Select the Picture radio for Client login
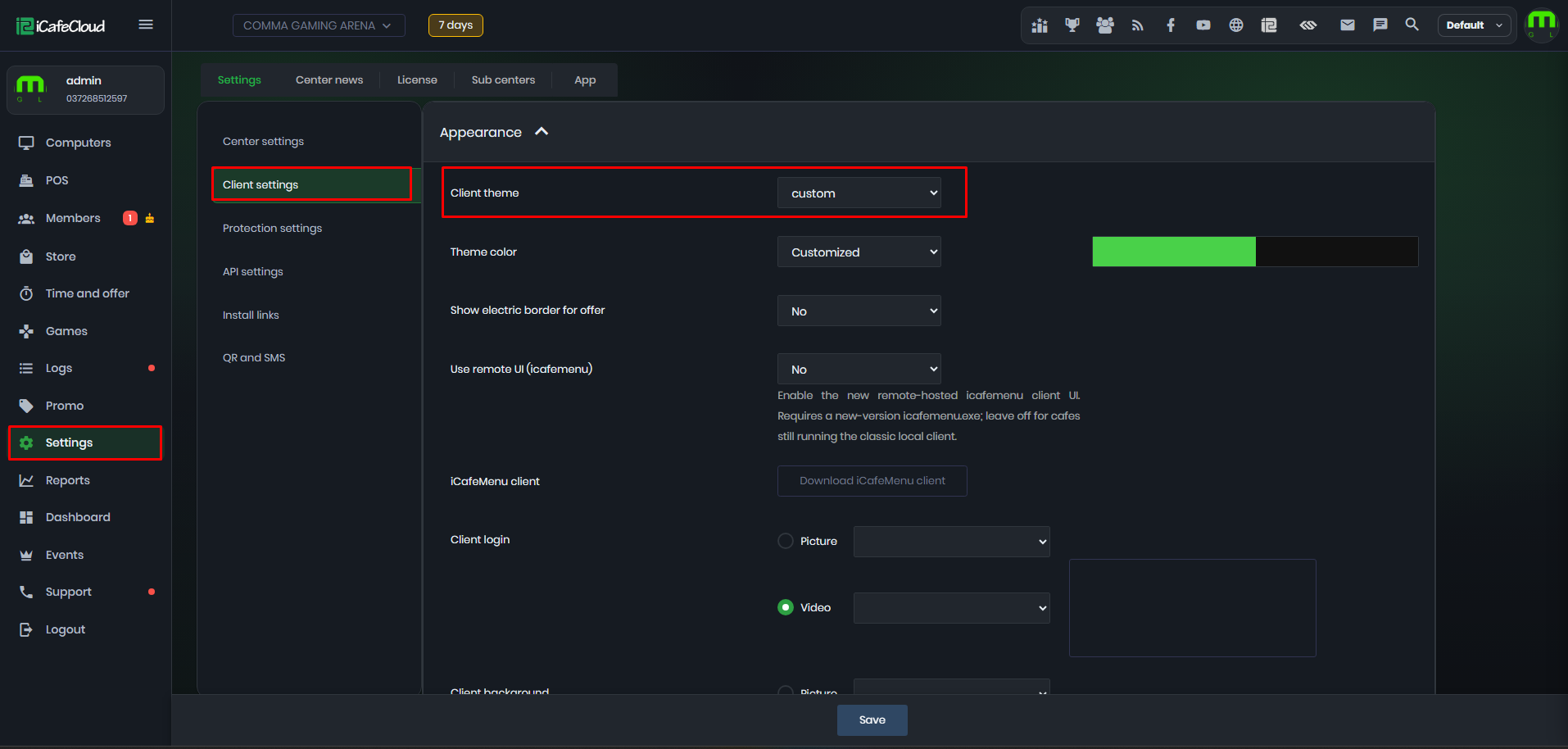 click(786, 541)
